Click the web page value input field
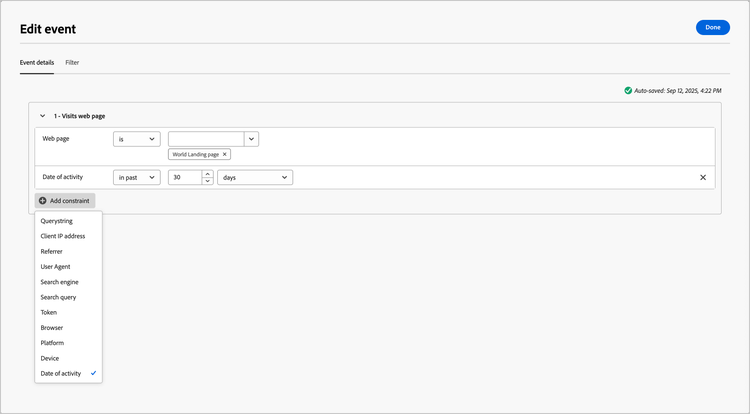Viewport: 750px width, 414px height. (x=206, y=139)
